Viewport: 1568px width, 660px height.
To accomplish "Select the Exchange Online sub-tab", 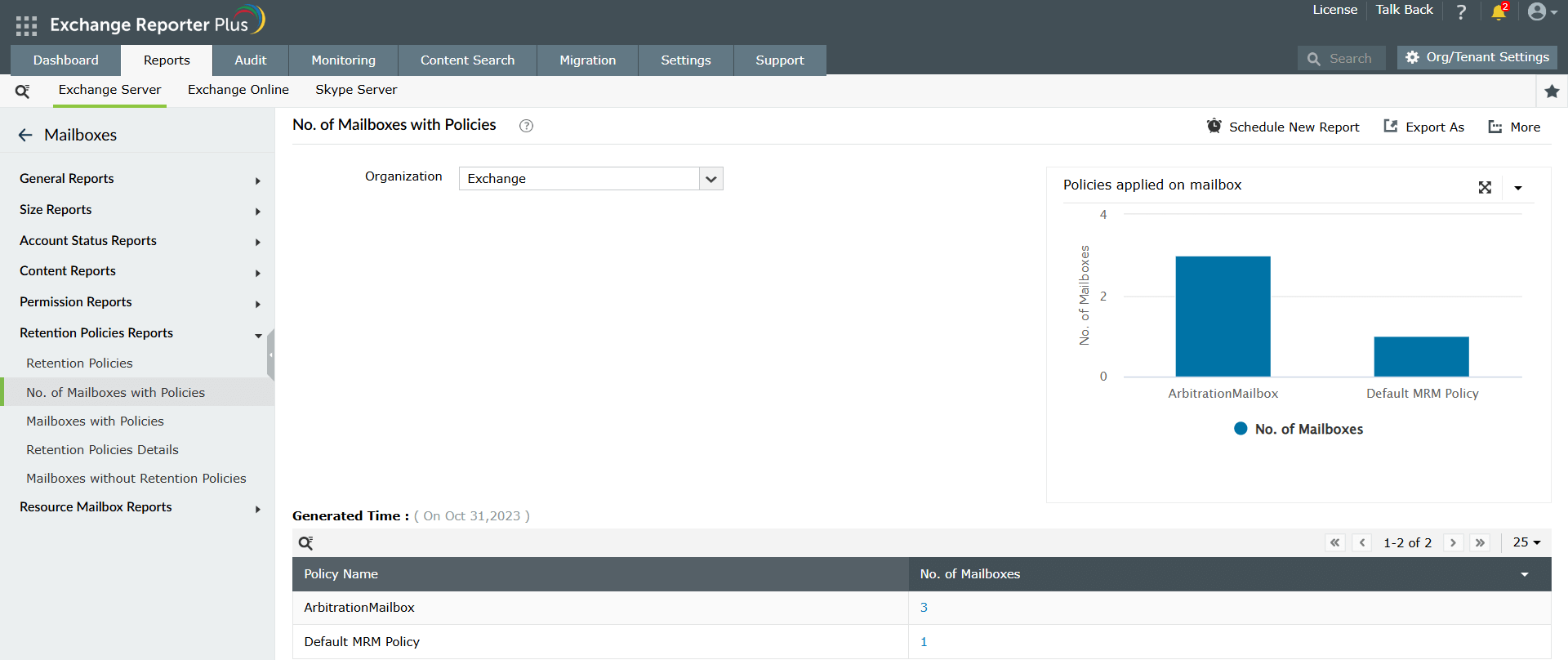I will point(238,90).
